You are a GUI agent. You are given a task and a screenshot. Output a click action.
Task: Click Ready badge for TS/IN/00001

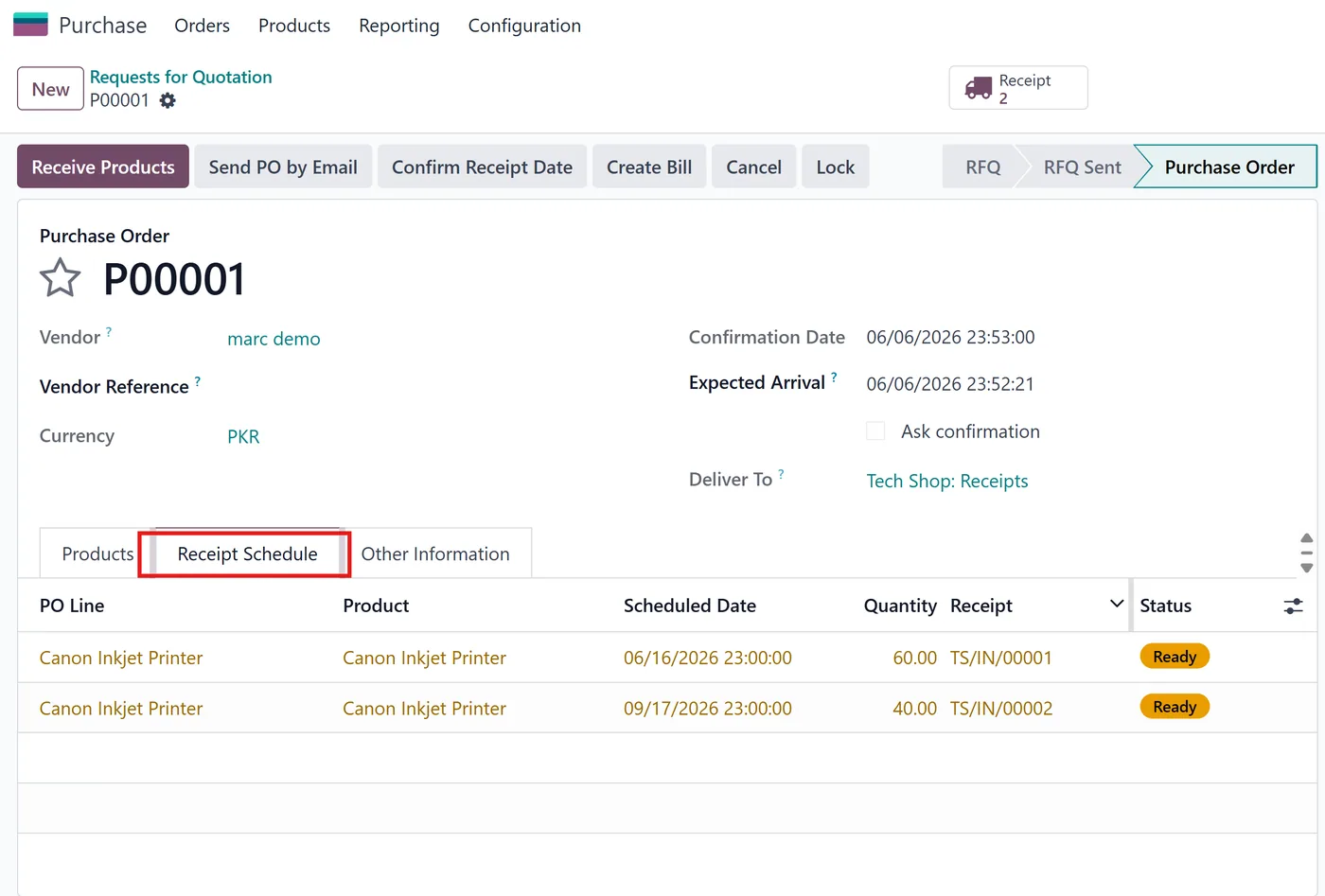1175,657
